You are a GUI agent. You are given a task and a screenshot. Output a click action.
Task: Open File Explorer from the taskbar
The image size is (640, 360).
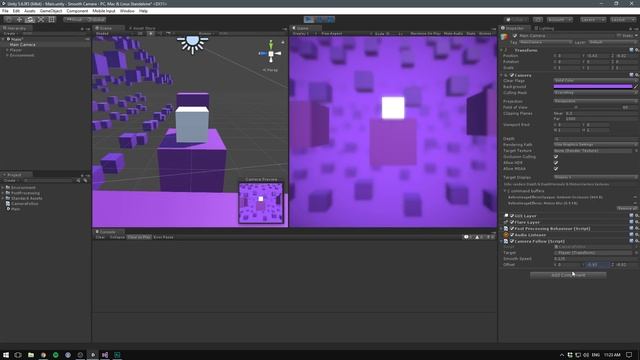click(x=31, y=355)
